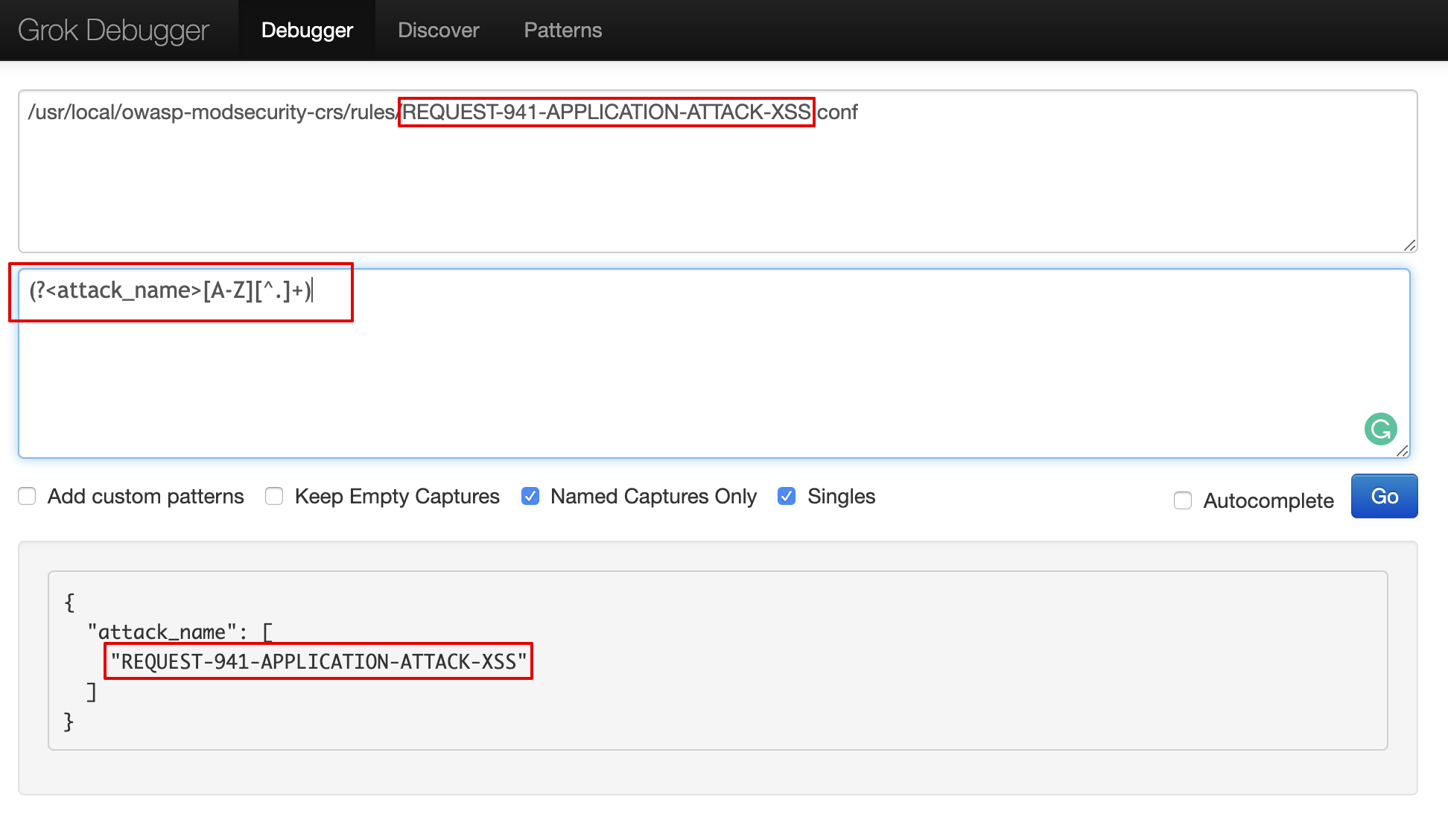Grab the pattern textarea resize handle
Screen dimensions: 1448x840
click(x=1402, y=451)
